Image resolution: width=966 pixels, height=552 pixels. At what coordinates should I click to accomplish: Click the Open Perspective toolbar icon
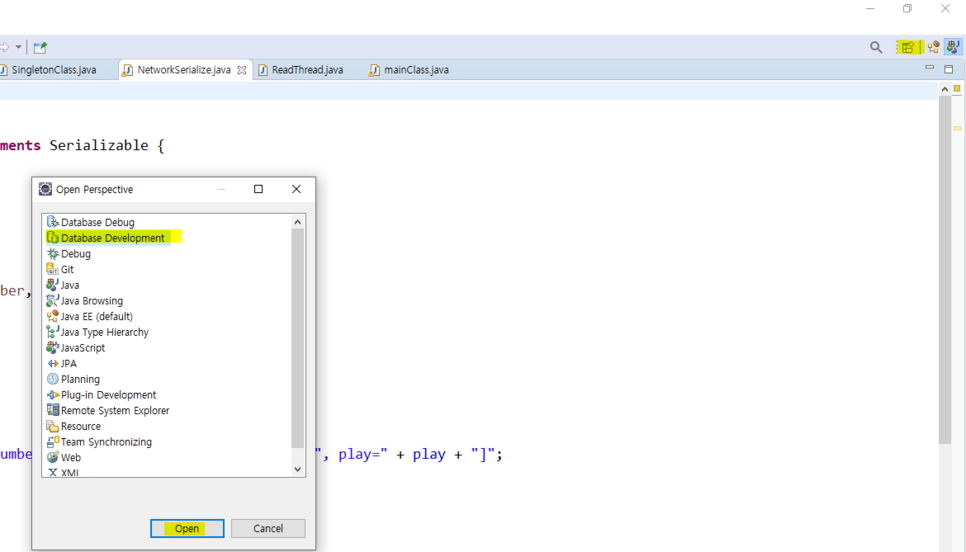(x=907, y=47)
